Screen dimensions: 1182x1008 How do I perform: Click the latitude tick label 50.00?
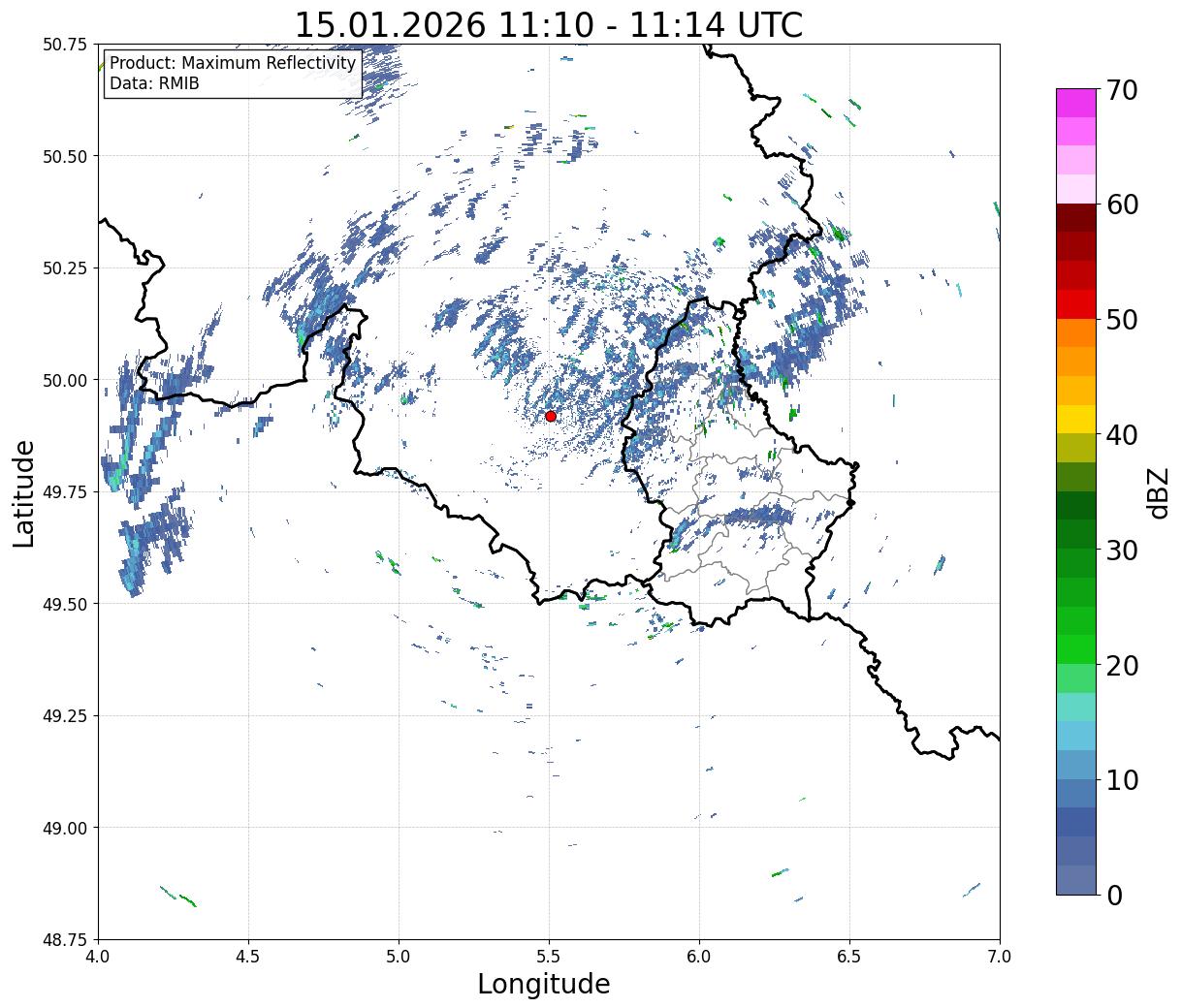(64, 380)
